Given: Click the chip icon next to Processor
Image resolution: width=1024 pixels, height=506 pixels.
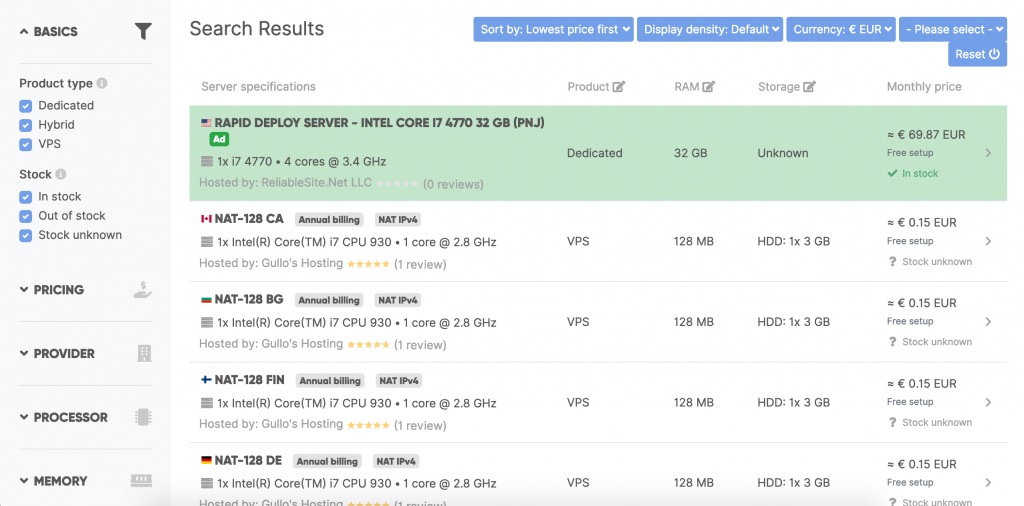Looking at the screenshot, I should click(x=143, y=418).
